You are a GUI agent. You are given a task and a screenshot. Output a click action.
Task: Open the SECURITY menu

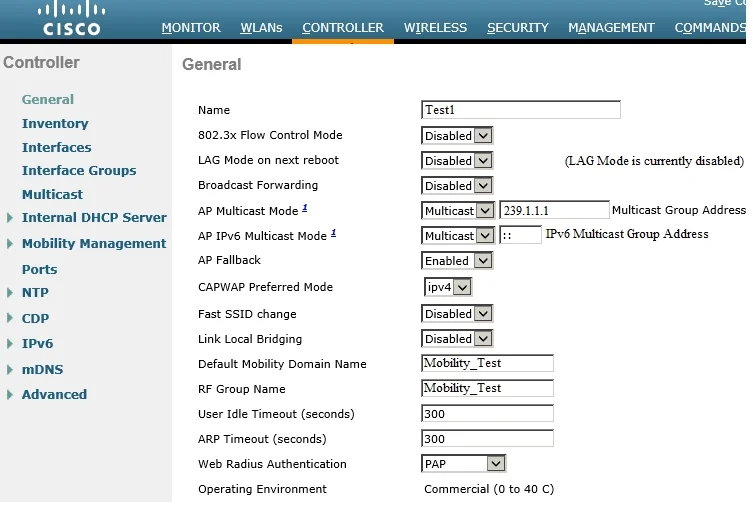(518, 28)
